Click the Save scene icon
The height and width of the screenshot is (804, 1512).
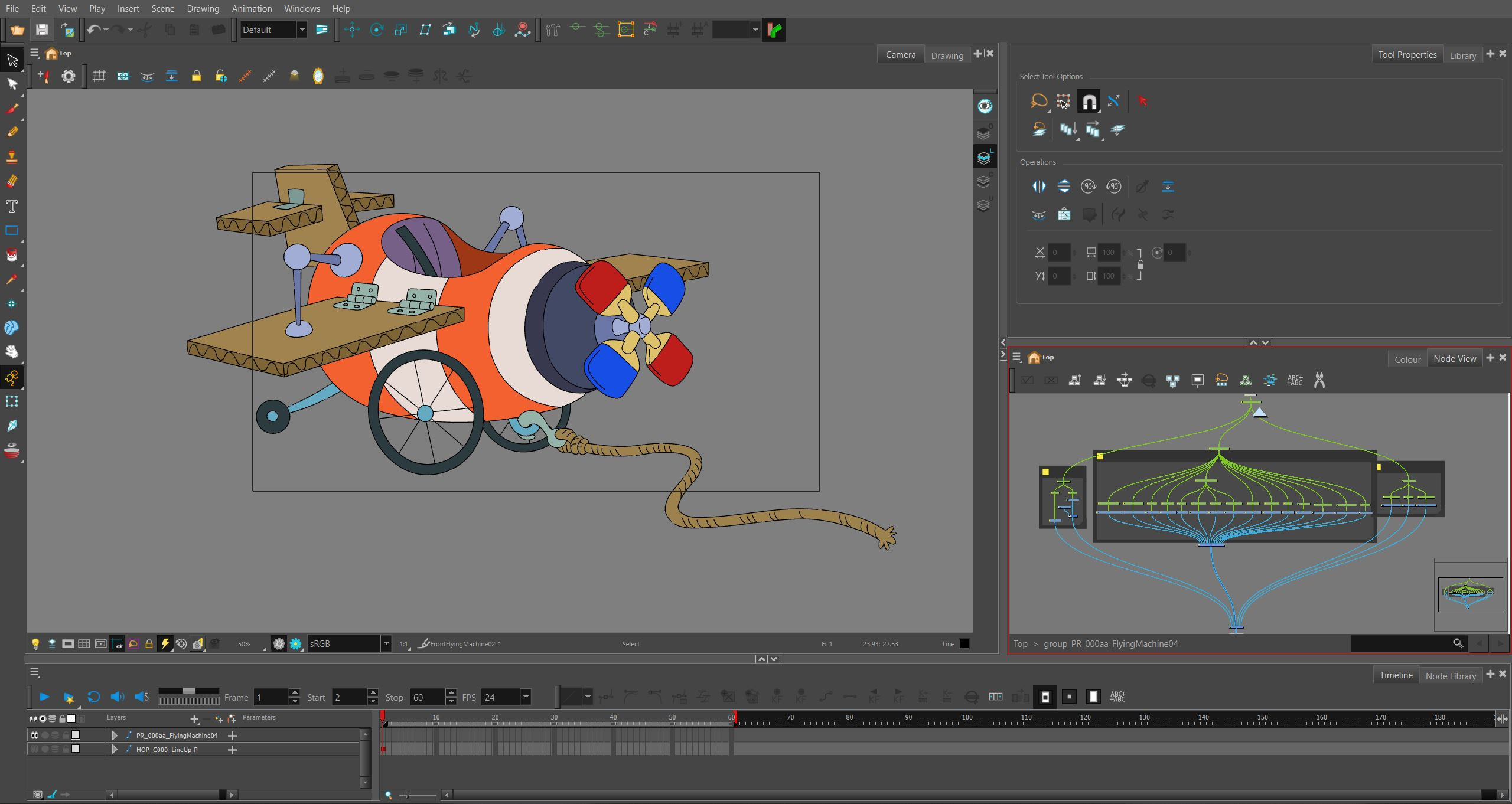[41, 30]
